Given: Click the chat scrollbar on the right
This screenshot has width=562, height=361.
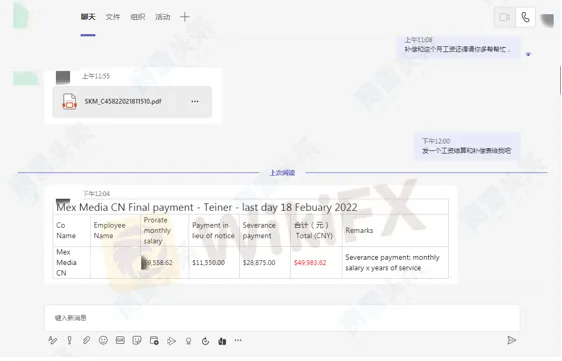Looking at the screenshot, I should pos(560,80).
